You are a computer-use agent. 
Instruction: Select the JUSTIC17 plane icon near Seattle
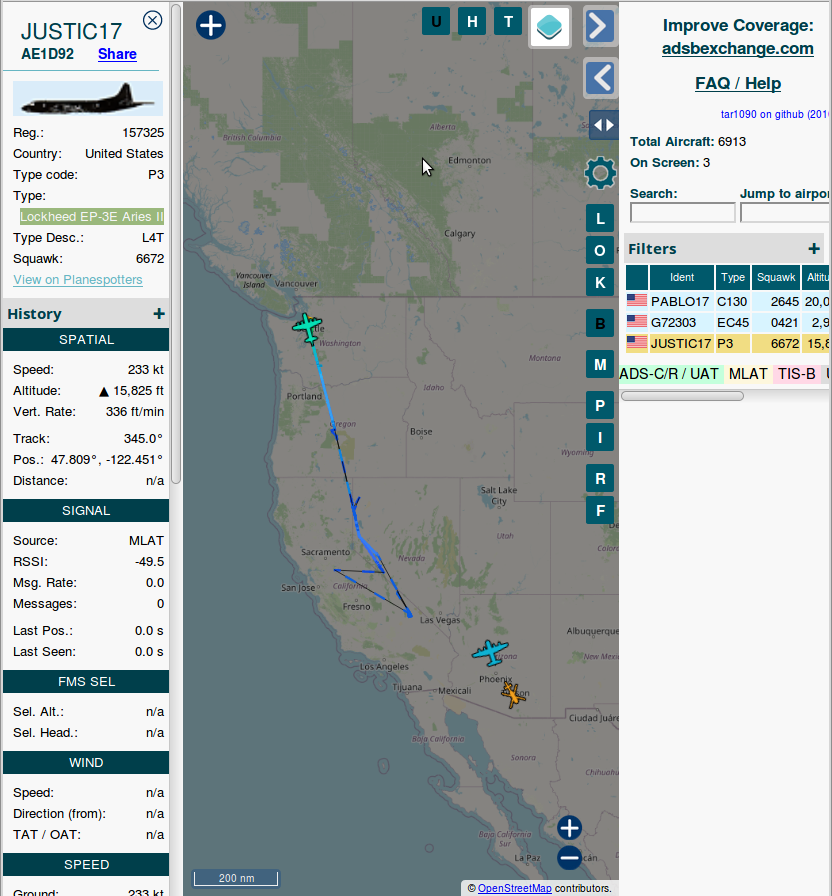tap(308, 328)
